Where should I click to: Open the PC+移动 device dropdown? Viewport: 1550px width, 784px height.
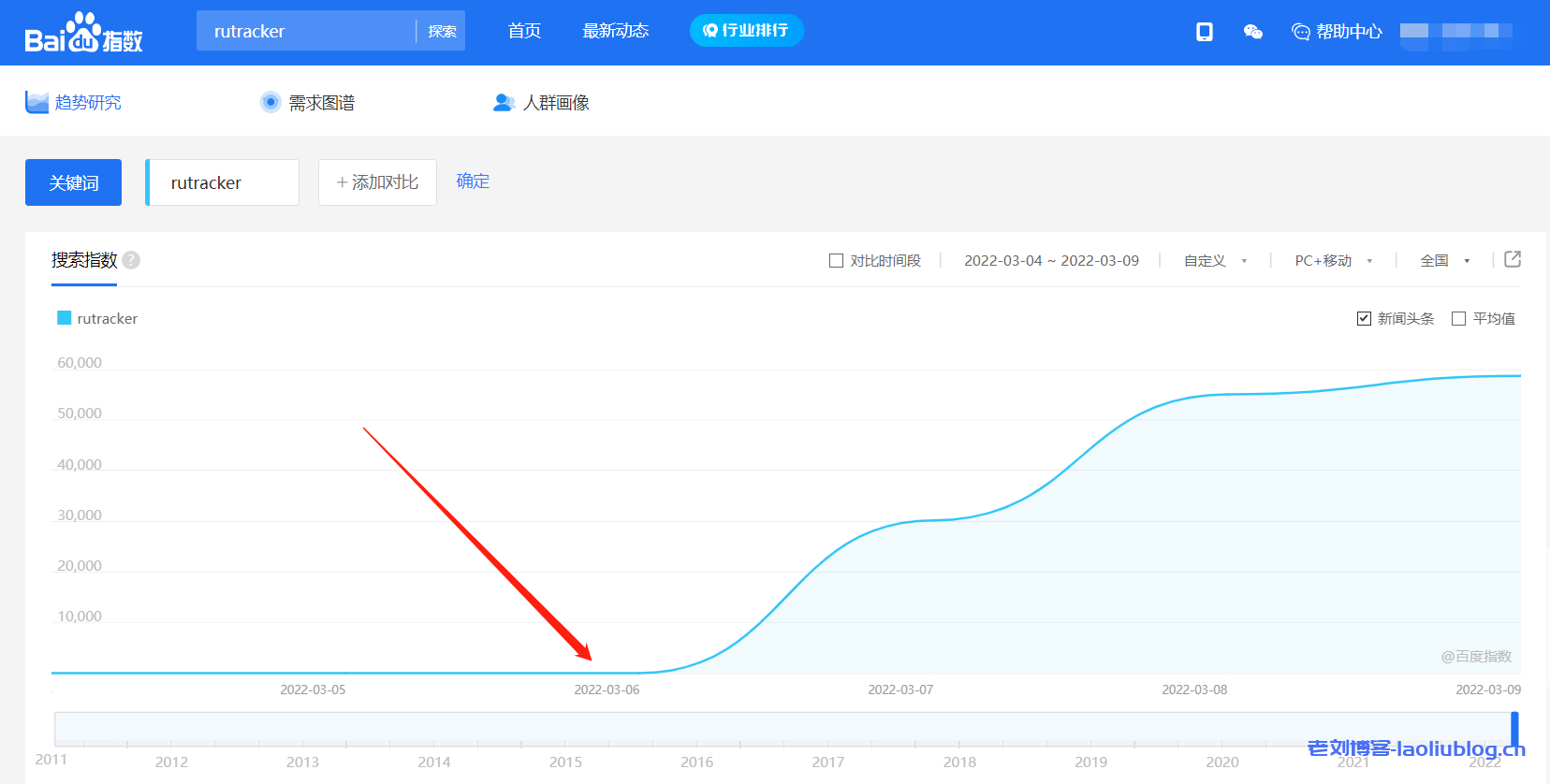coord(1333,261)
